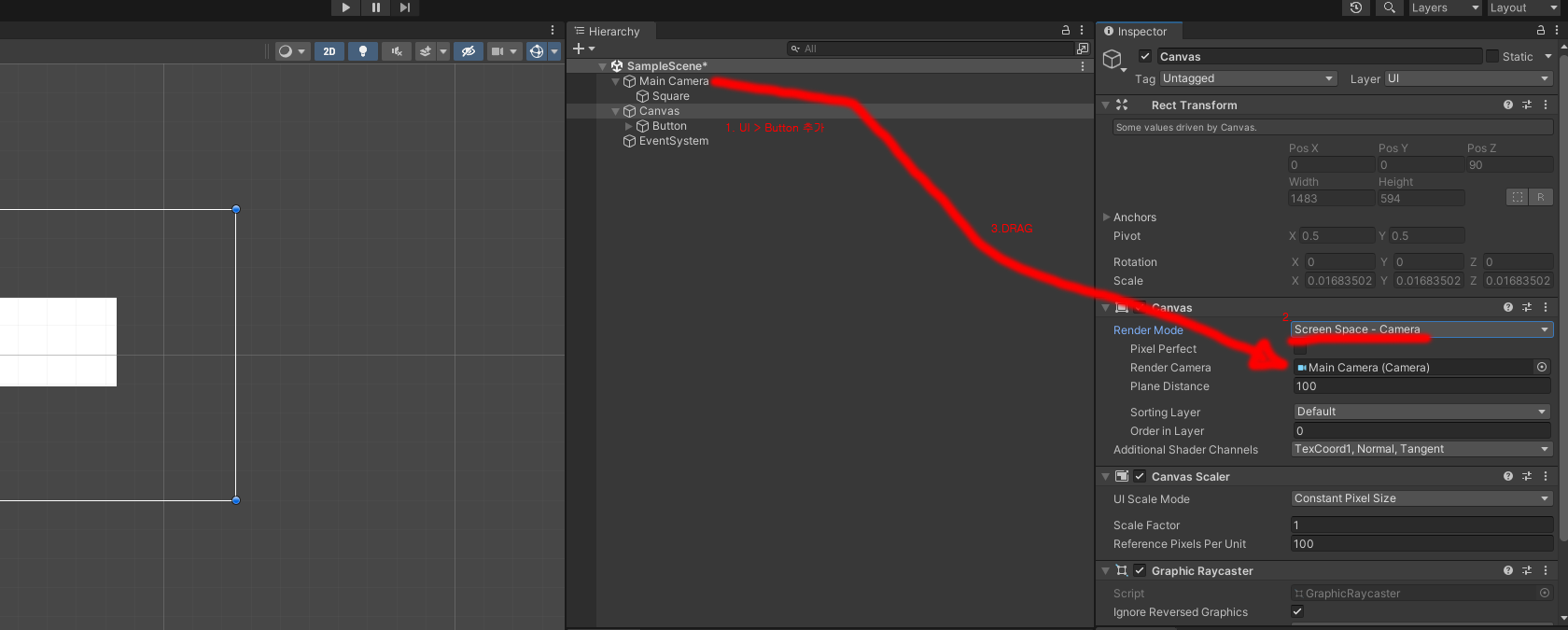Open Canvas component help icon
This screenshot has height=630, width=1568.
click(1508, 307)
